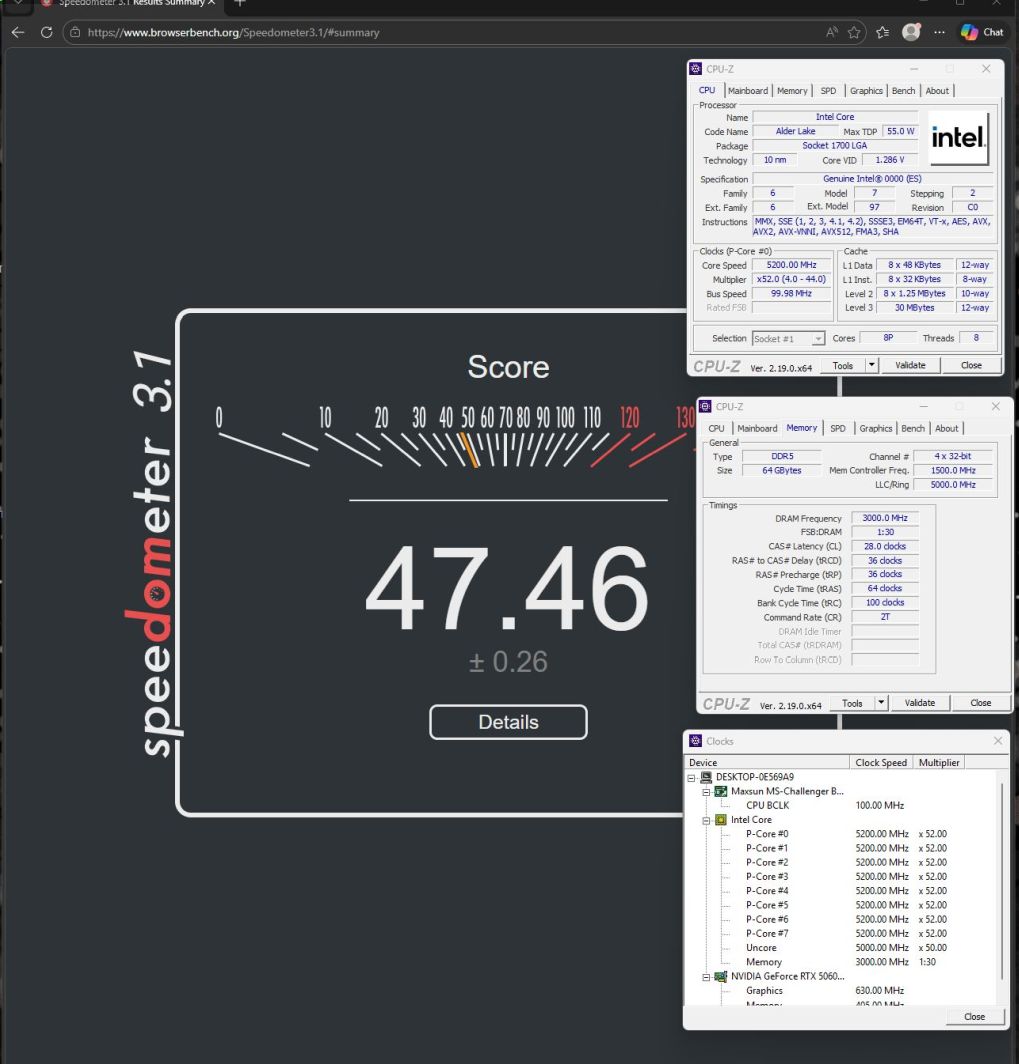Open About tab in Memory CPU-Z window
The image size is (1019, 1064).
pos(946,428)
